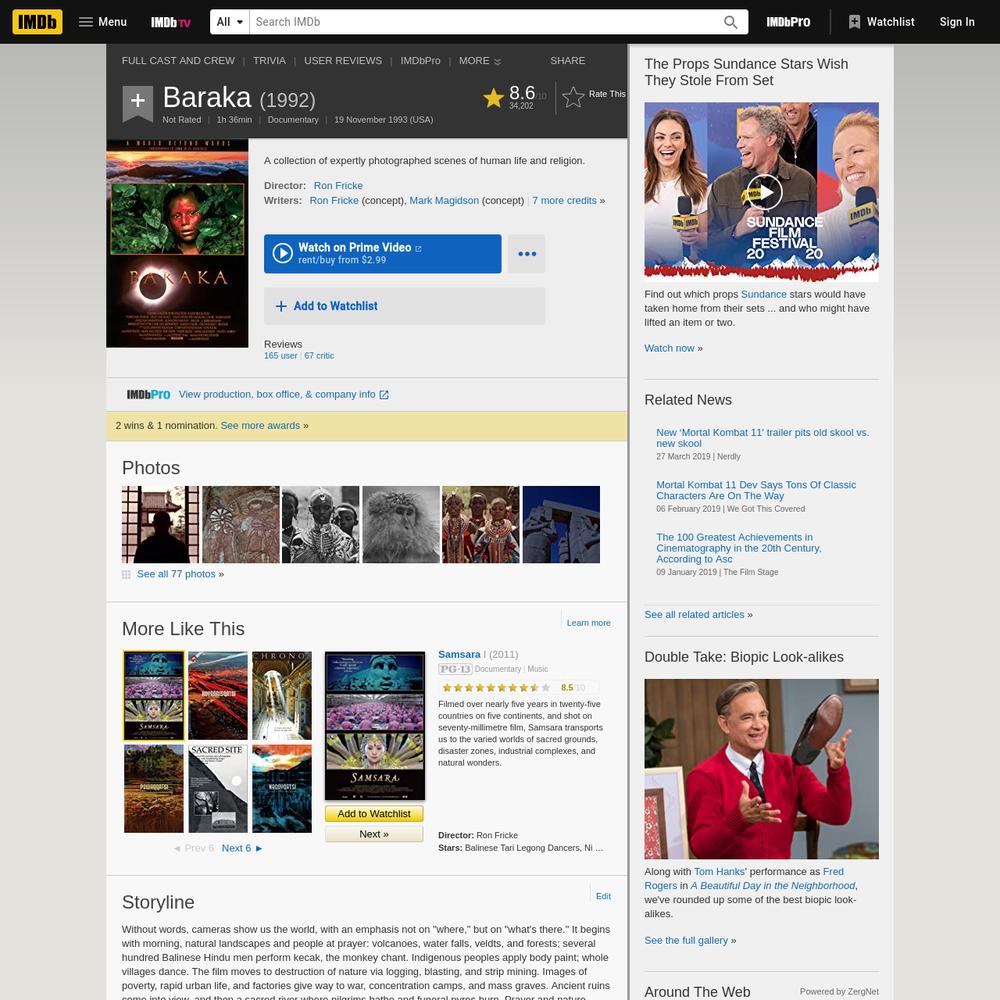The height and width of the screenshot is (1000, 1000).
Task: Rate this title with the outline star
Action: [x=573, y=97]
